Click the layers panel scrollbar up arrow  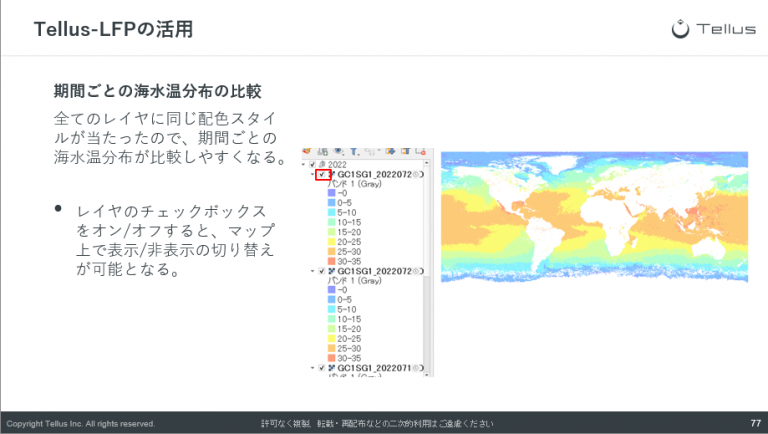click(x=427, y=163)
